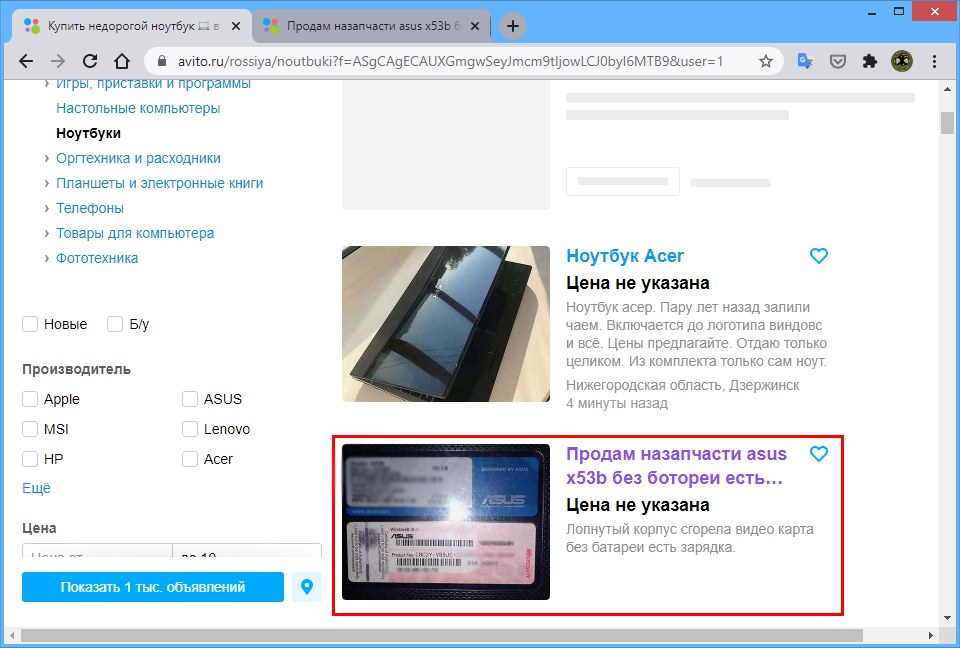Go to the browser home page icon
960x648 pixels.
pos(122,61)
